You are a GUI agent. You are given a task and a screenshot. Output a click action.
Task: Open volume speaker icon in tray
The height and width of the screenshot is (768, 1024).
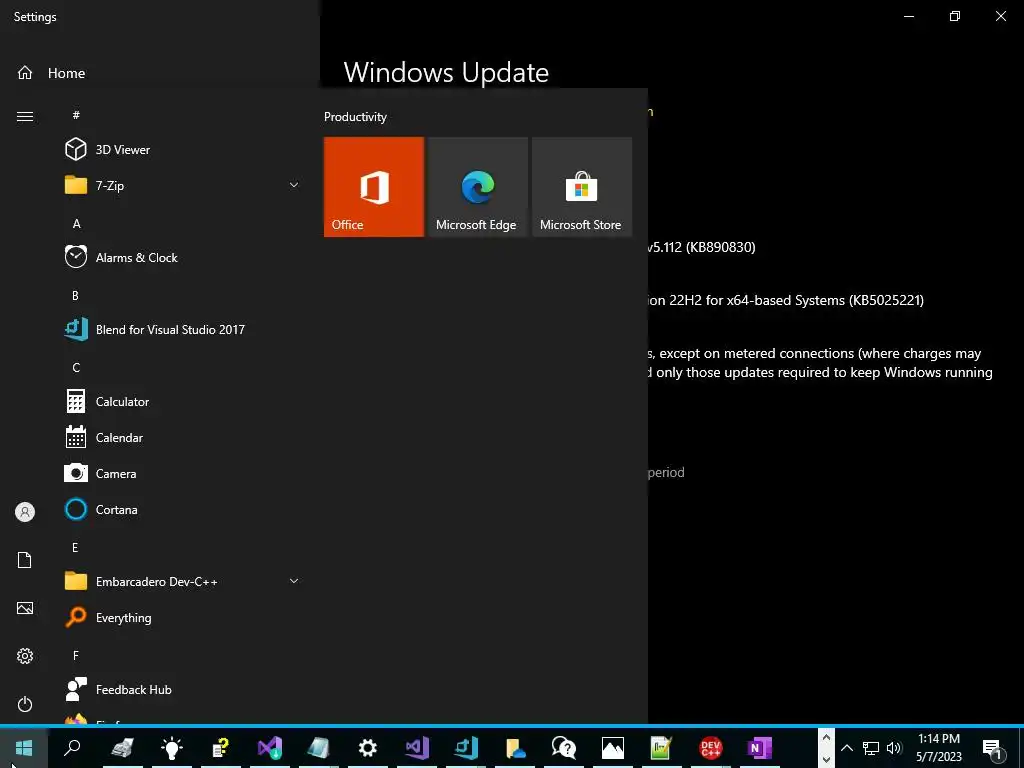coord(894,748)
